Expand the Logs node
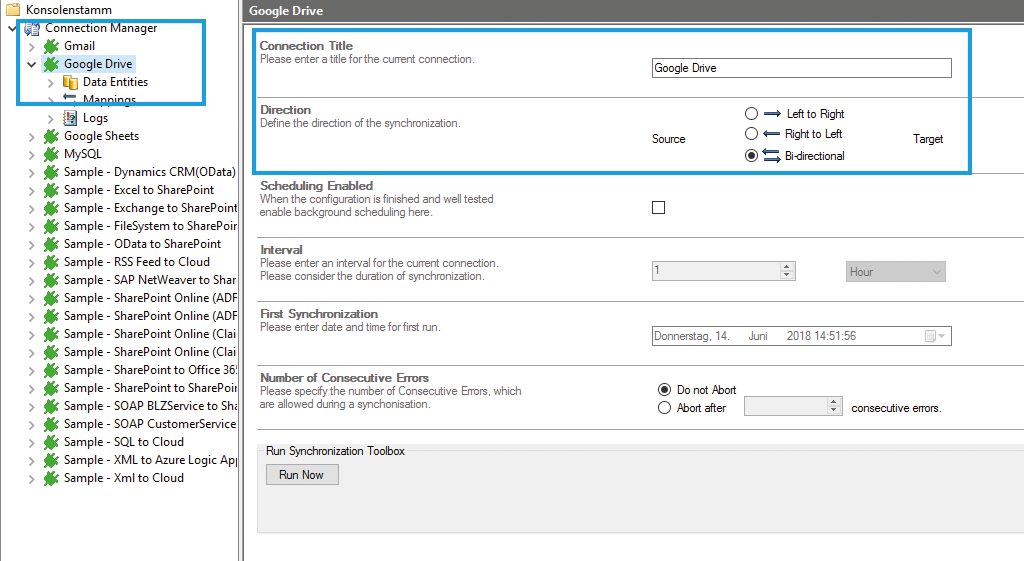1024x561 pixels. [x=50, y=118]
